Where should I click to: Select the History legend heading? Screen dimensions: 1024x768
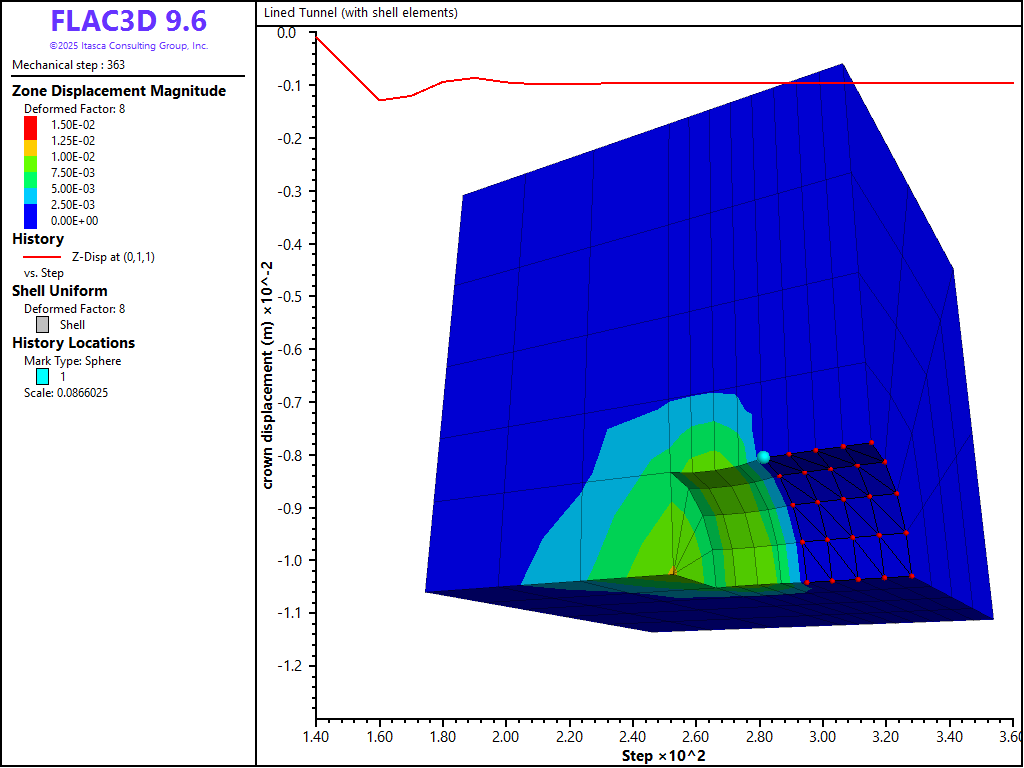[x=38, y=239]
